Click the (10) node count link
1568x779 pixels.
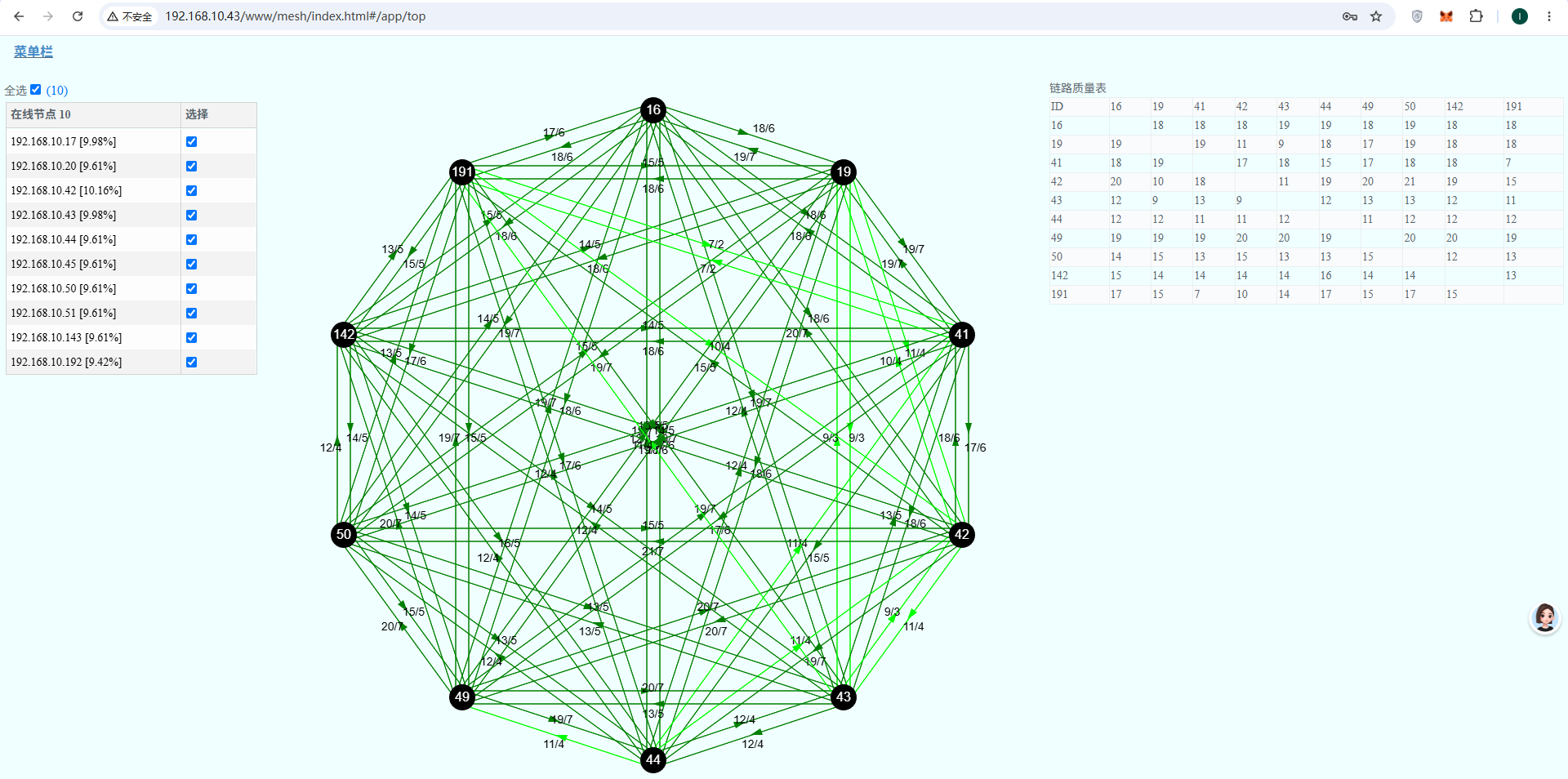click(57, 91)
